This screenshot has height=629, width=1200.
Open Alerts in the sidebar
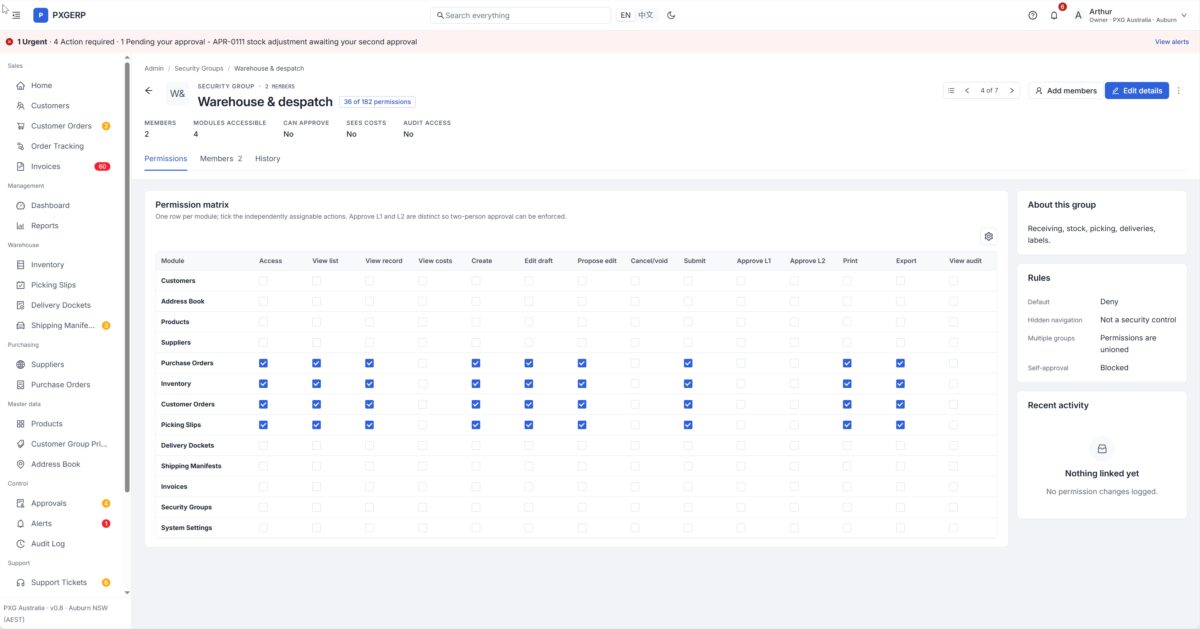tap(62, 523)
